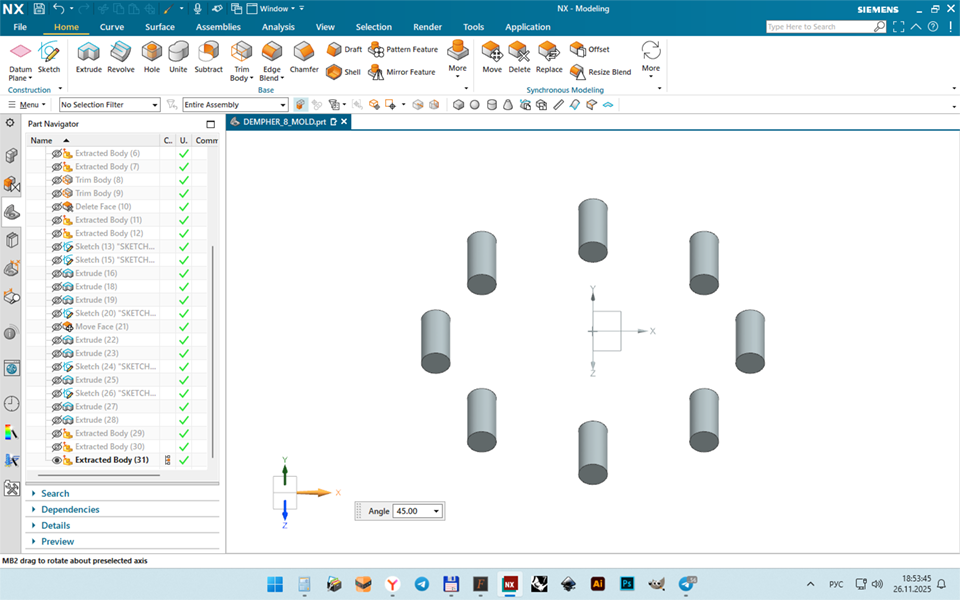Open the History clock sidebar tab
The image size is (960, 600).
[11, 403]
